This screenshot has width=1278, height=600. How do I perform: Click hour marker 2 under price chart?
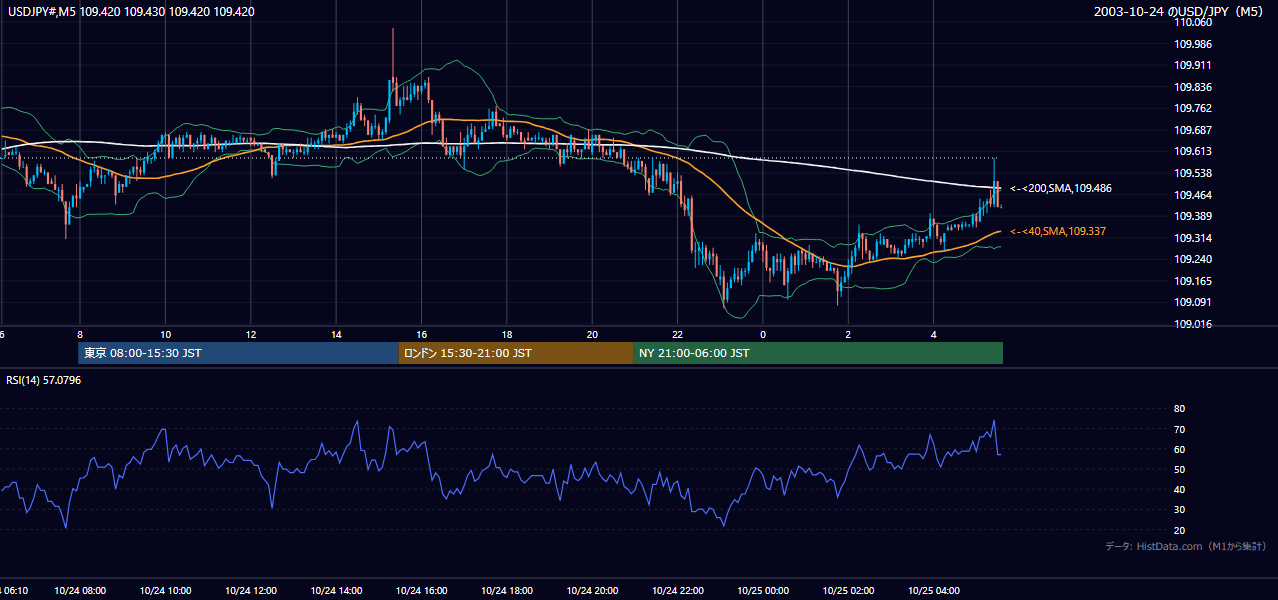[x=848, y=334]
